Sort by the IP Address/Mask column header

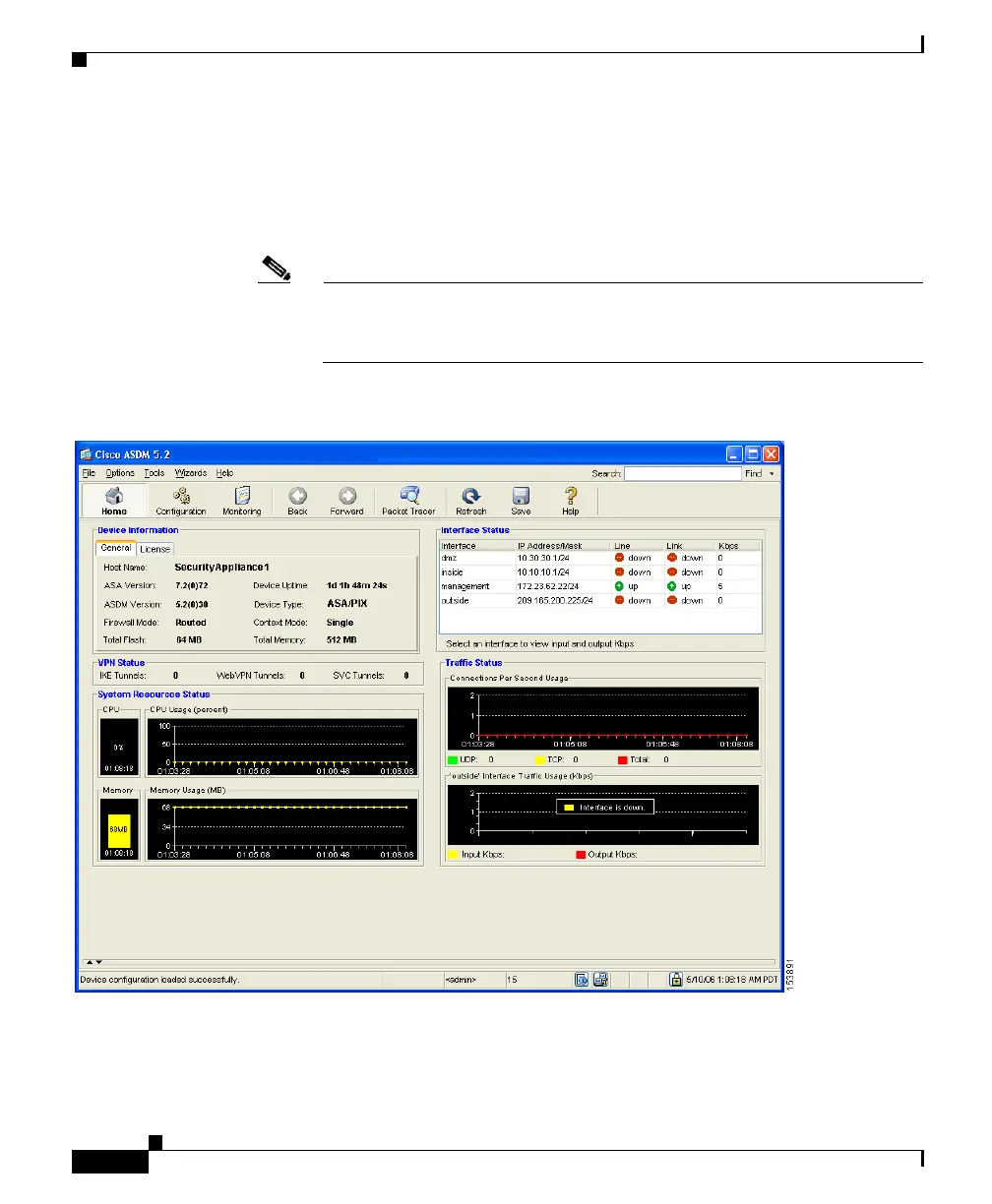pyautogui.click(x=563, y=545)
